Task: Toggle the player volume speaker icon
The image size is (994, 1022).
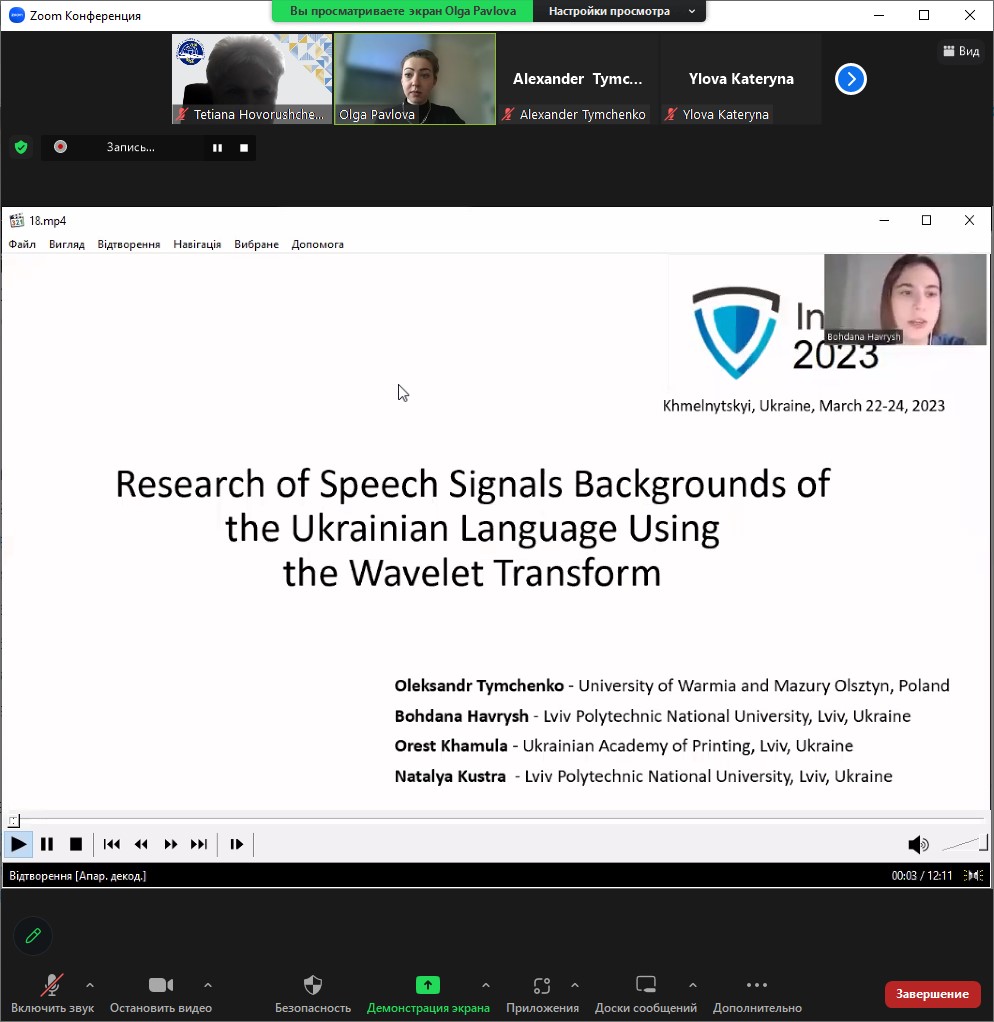Action: (917, 845)
